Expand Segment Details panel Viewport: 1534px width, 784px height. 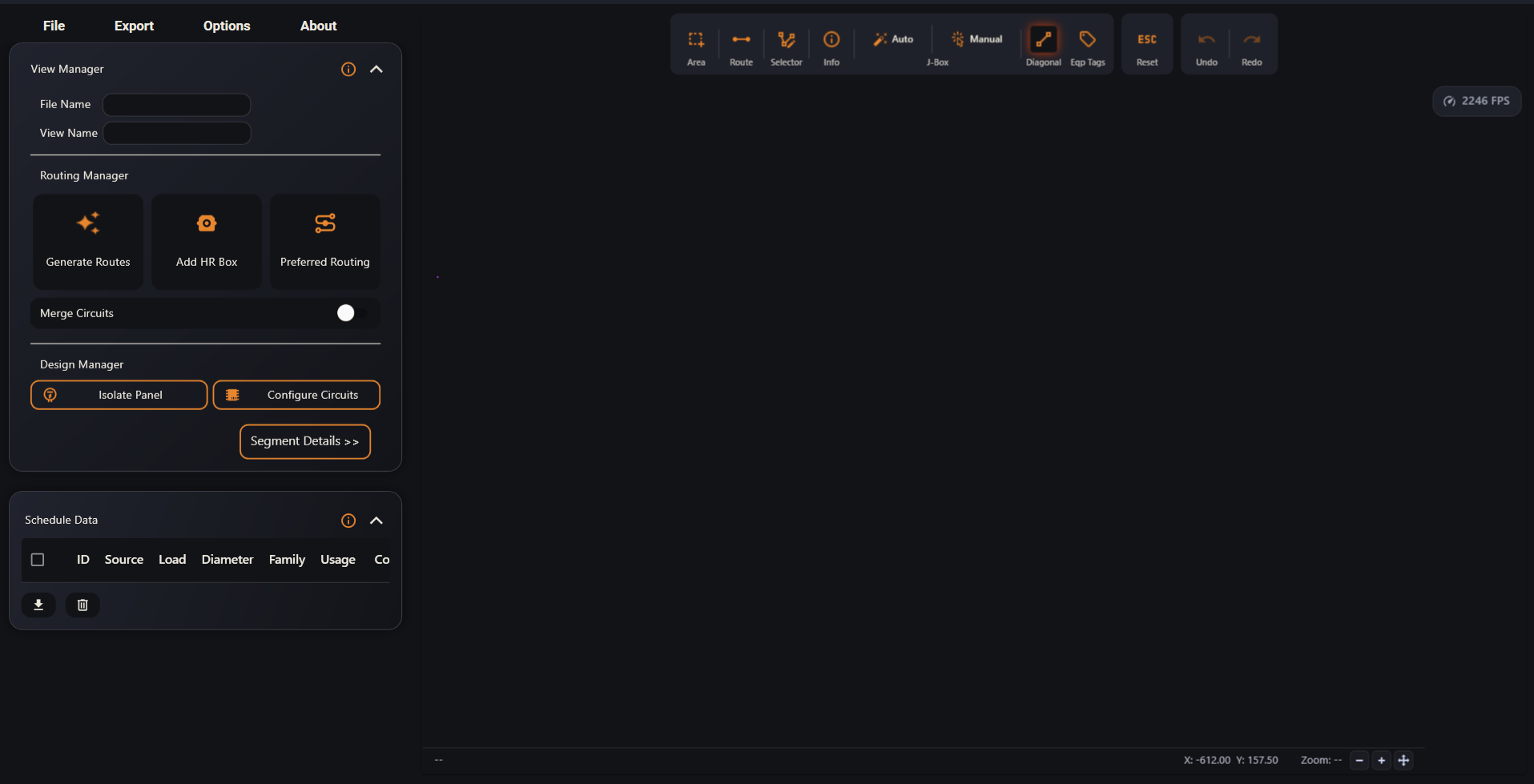point(305,441)
